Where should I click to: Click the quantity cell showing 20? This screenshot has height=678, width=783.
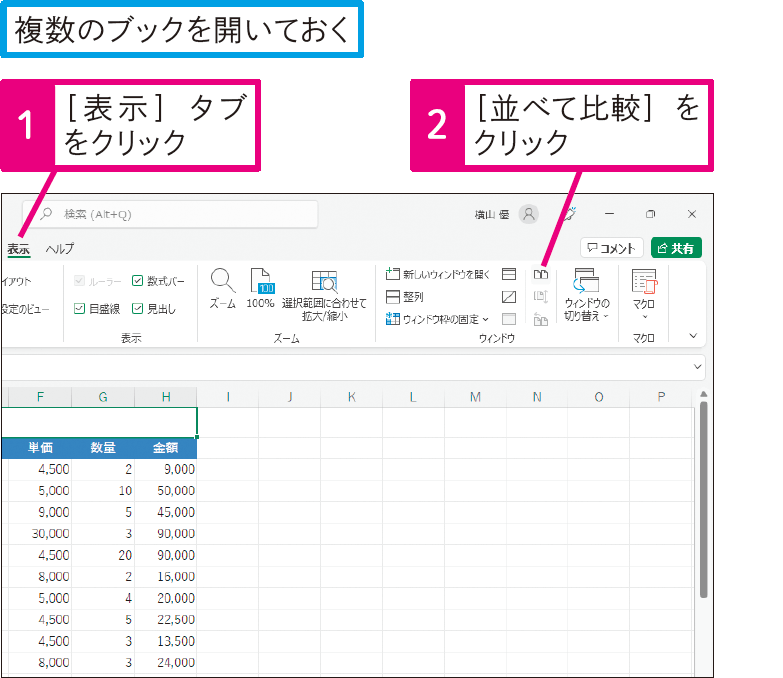103,555
